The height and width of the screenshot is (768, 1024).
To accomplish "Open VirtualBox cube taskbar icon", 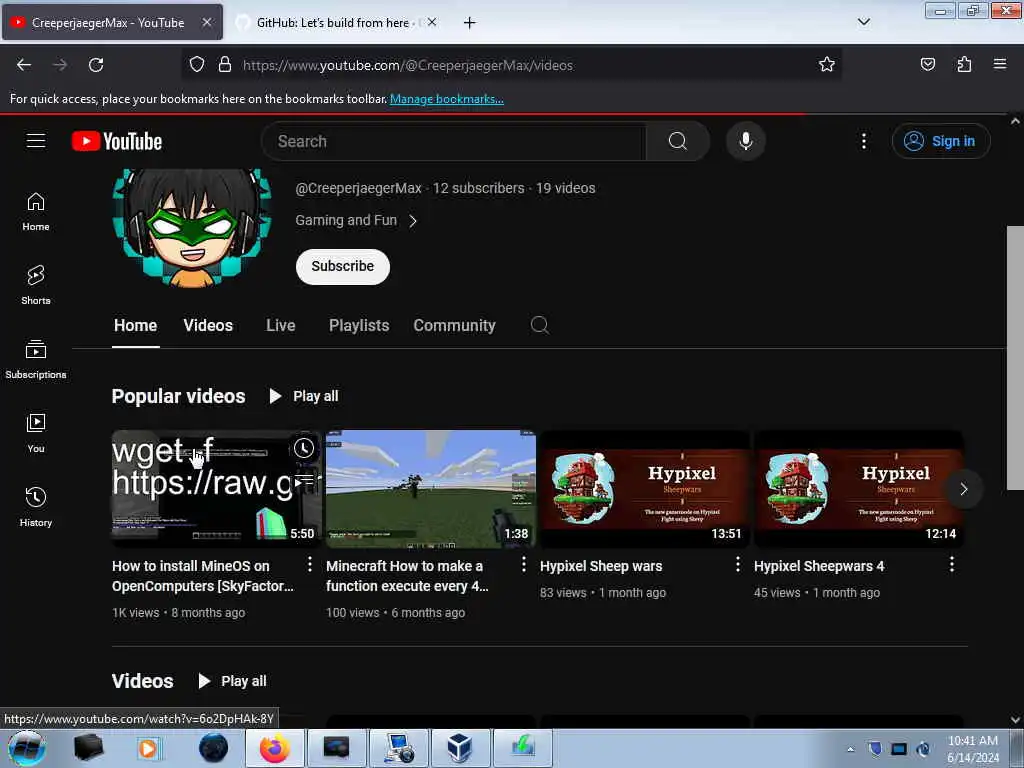I will 459,748.
